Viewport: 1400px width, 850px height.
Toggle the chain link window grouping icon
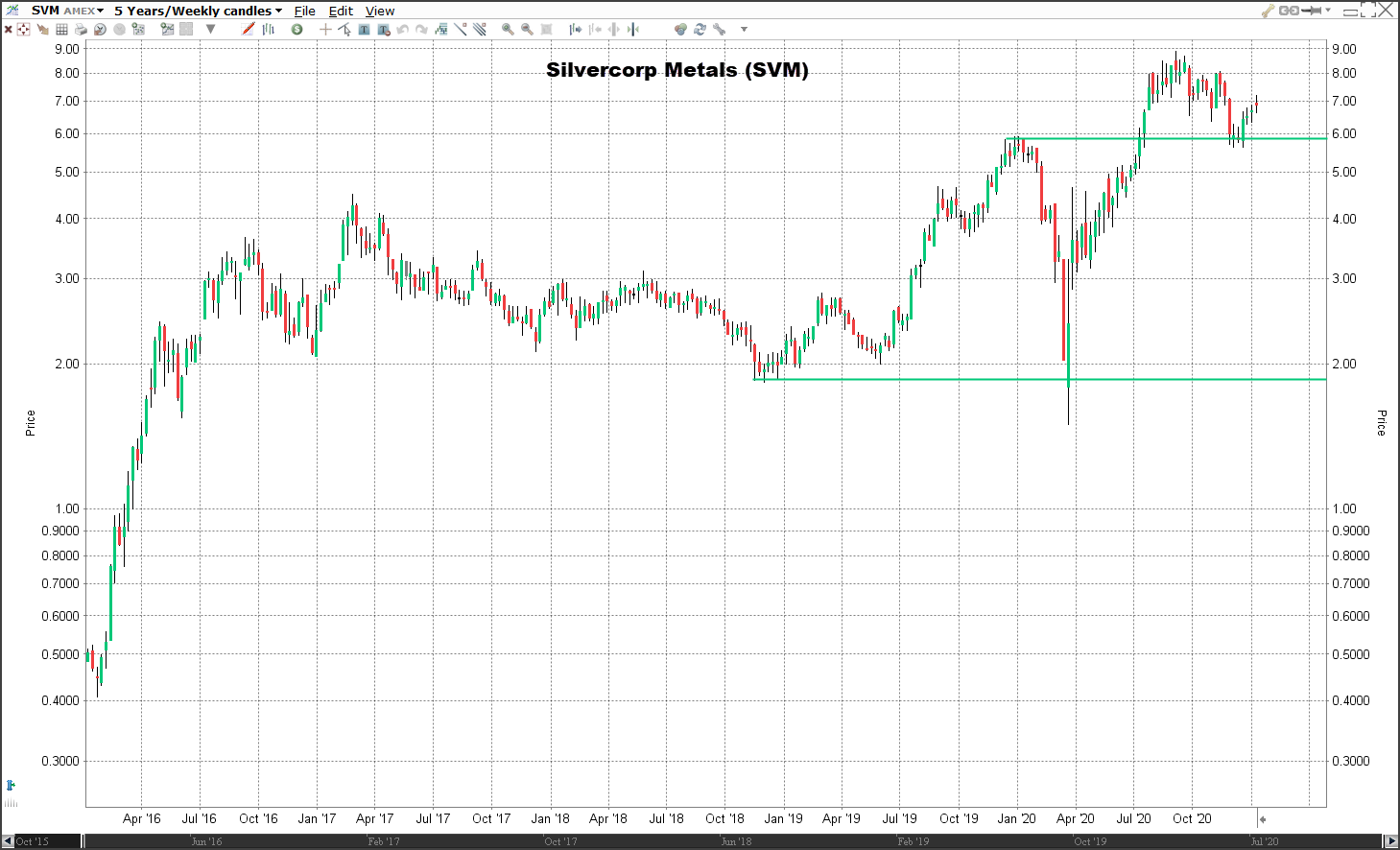pyautogui.click(x=1289, y=11)
